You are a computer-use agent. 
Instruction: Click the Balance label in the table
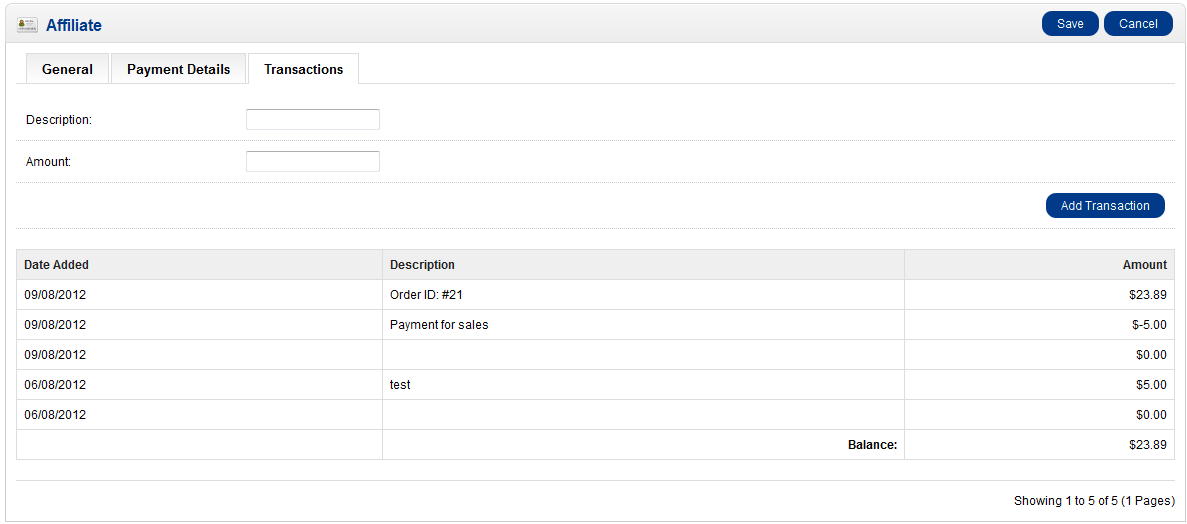[872, 445]
